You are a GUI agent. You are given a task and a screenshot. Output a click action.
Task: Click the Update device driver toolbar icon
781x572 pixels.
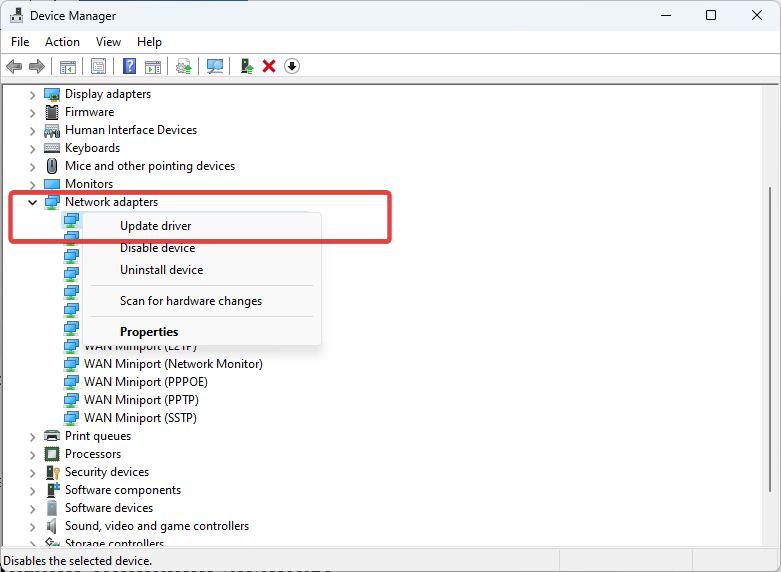184,66
